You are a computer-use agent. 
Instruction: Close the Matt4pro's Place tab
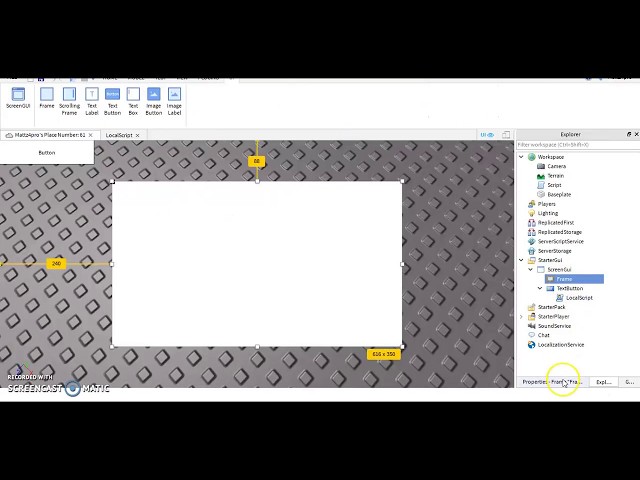click(91, 135)
